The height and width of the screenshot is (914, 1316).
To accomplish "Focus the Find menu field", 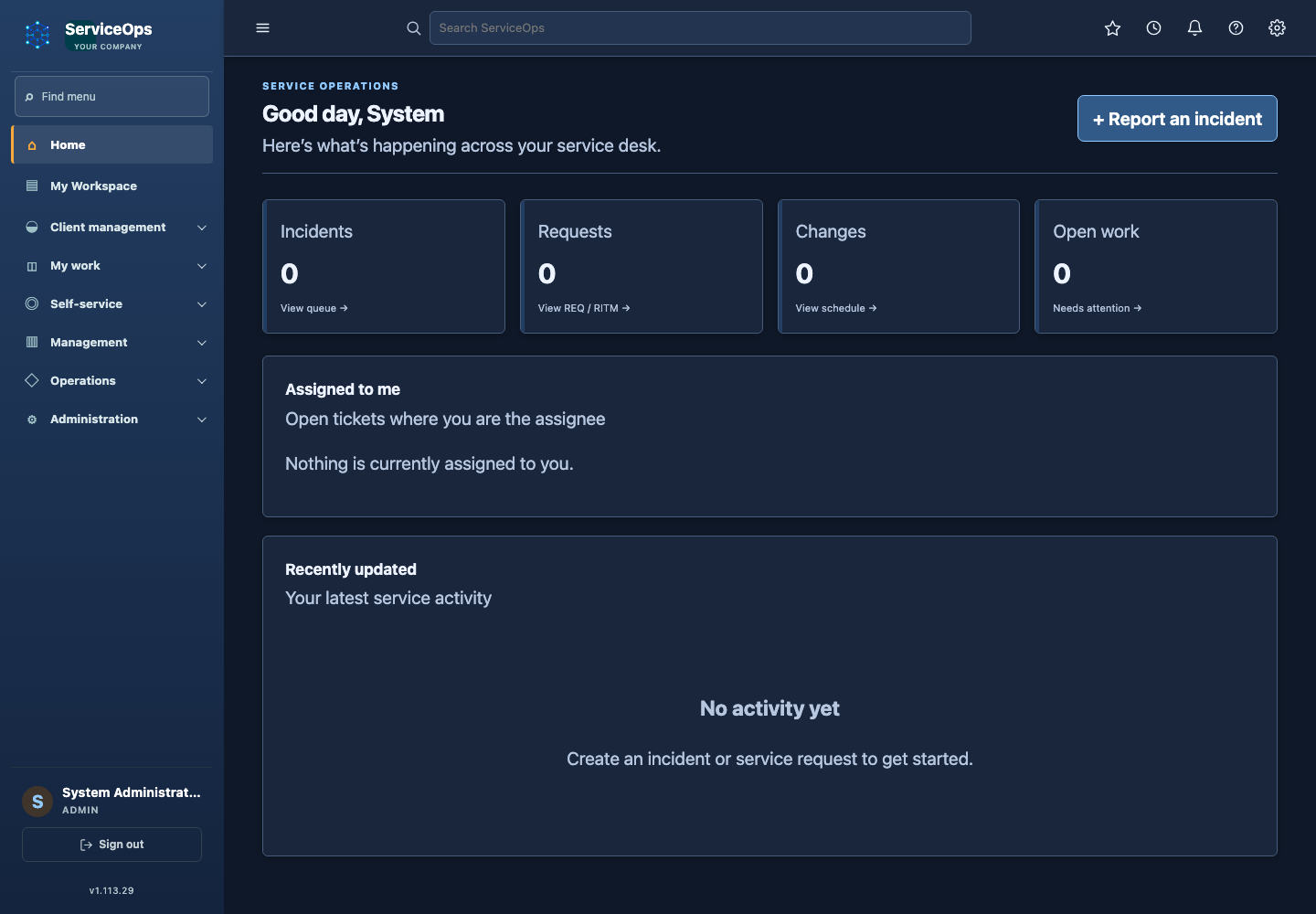I will click(x=111, y=96).
